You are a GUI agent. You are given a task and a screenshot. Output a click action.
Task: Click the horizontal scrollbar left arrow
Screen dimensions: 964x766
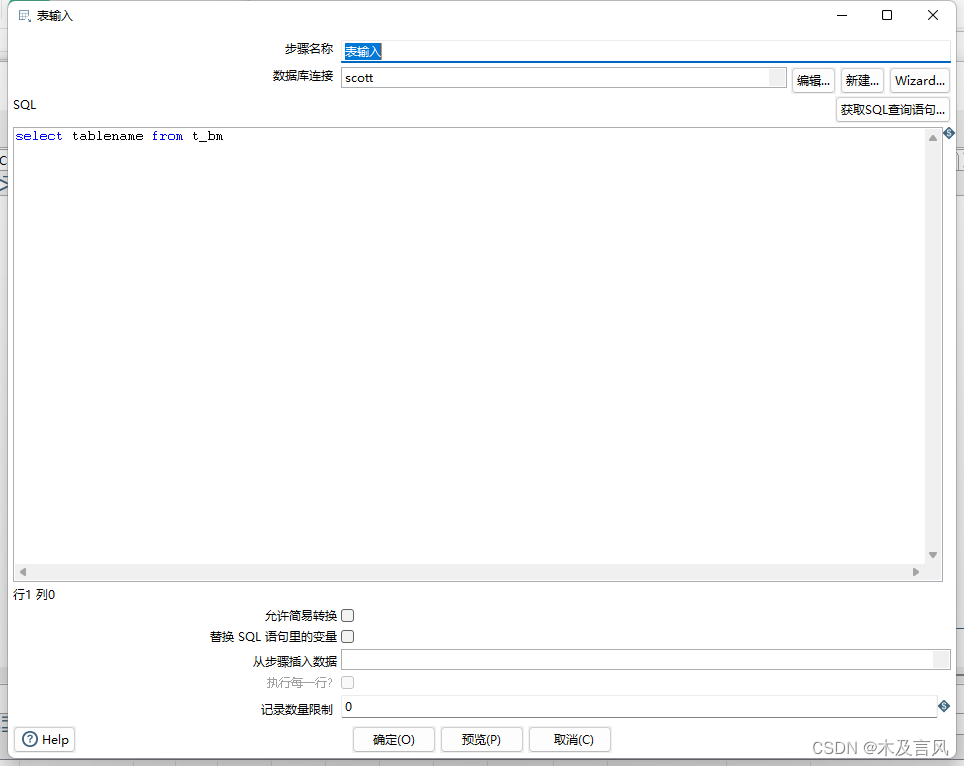click(x=23, y=572)
